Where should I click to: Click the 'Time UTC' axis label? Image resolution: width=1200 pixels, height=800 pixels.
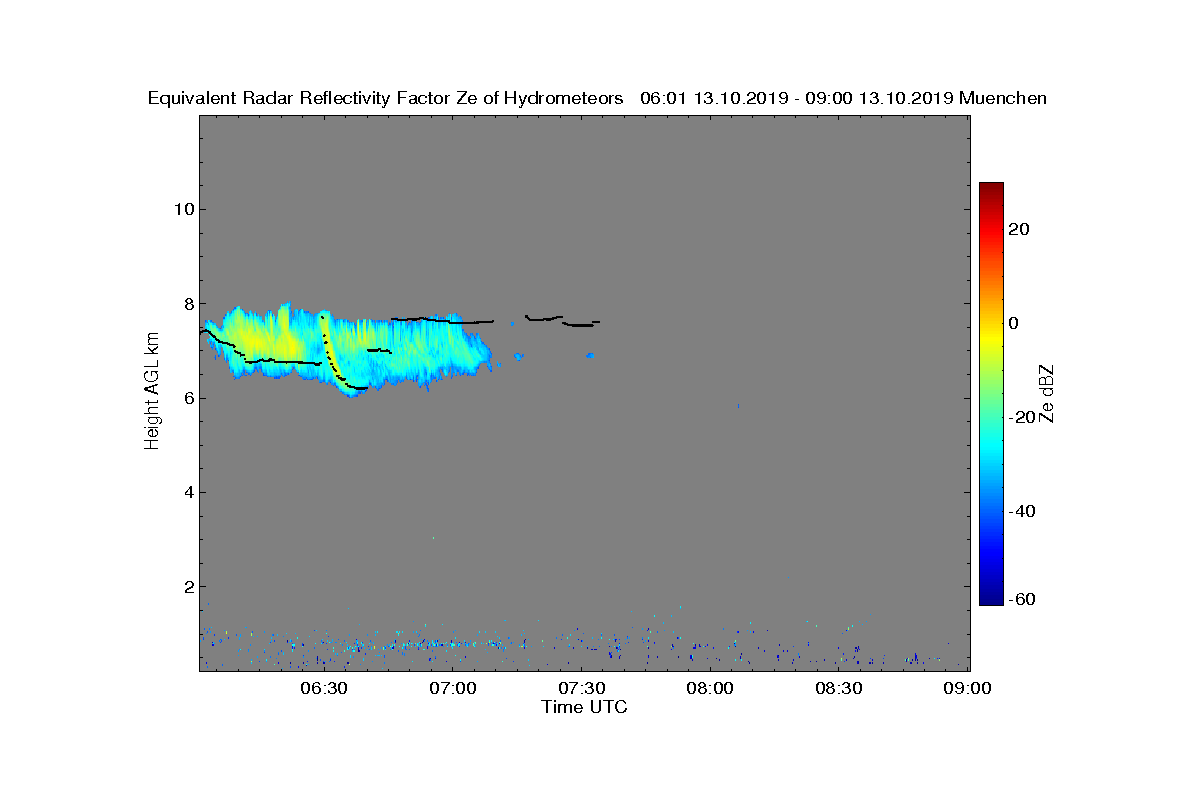(584, 707)
